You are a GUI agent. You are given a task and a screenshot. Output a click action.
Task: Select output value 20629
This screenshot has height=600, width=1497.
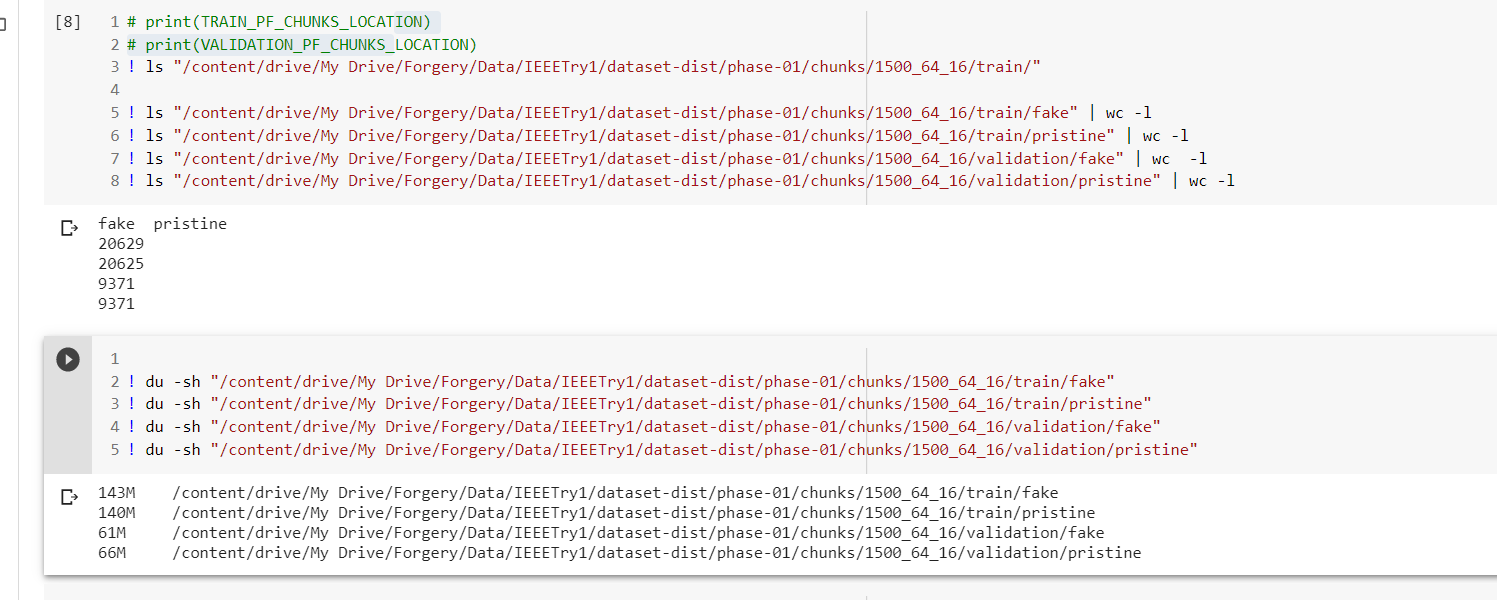121,244
